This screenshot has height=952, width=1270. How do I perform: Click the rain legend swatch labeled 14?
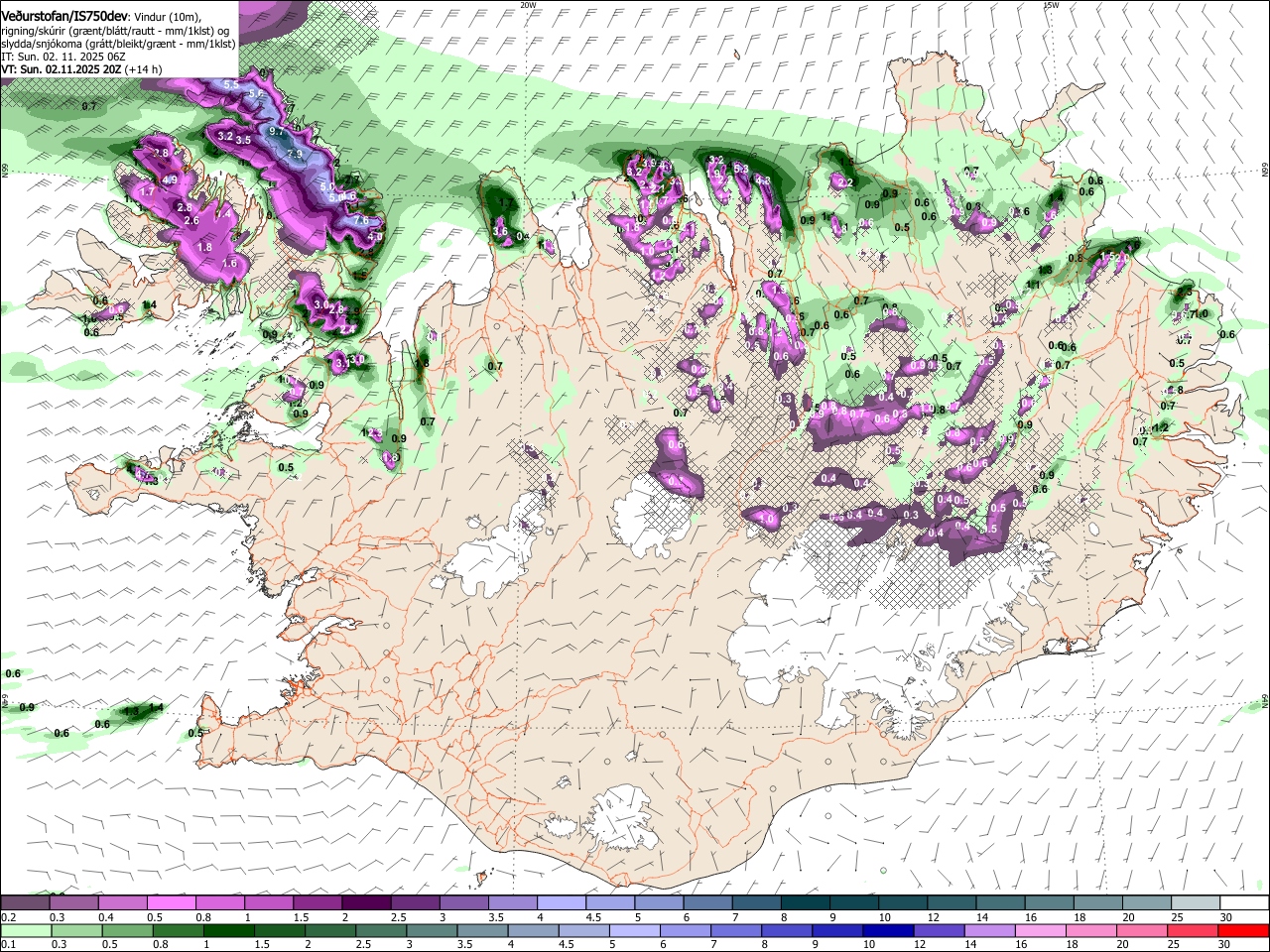(990, 931)
